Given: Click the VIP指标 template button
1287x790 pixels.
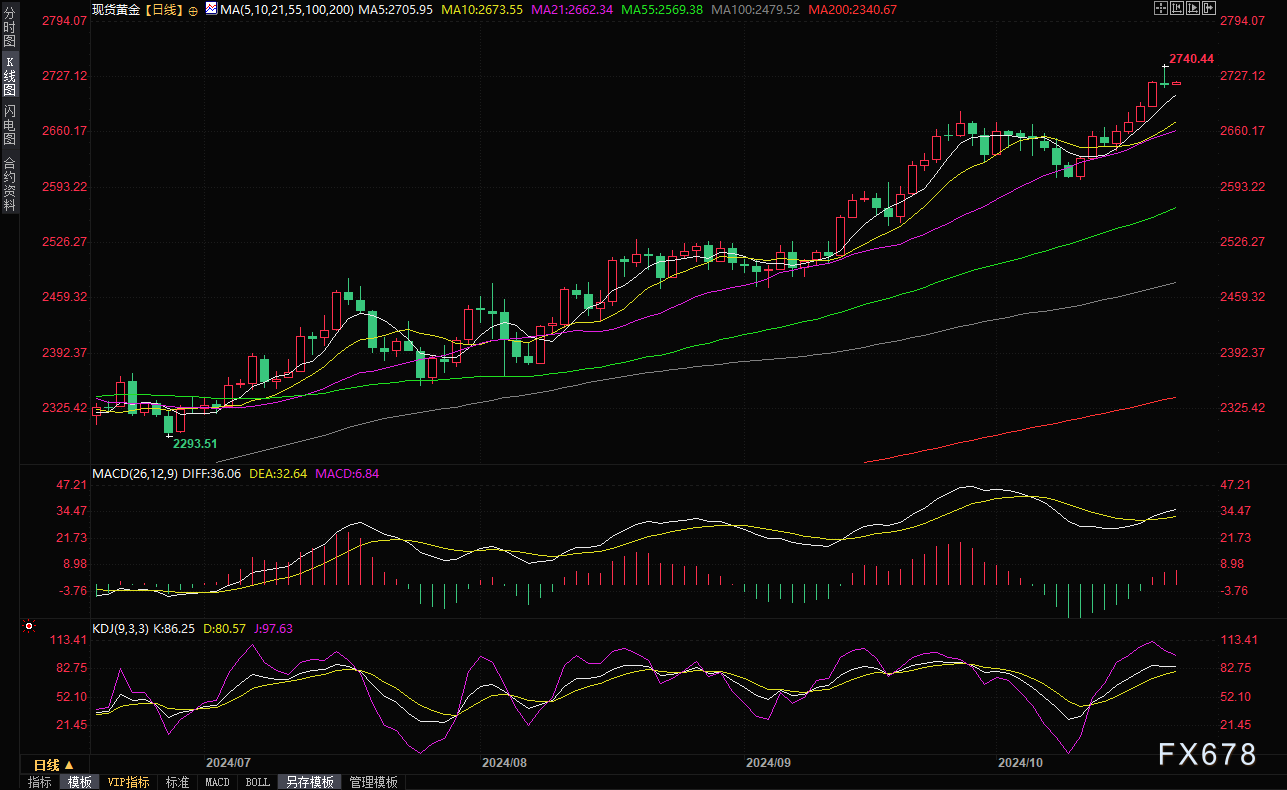Looking at the screenshot, I should [x=128, y=782].
